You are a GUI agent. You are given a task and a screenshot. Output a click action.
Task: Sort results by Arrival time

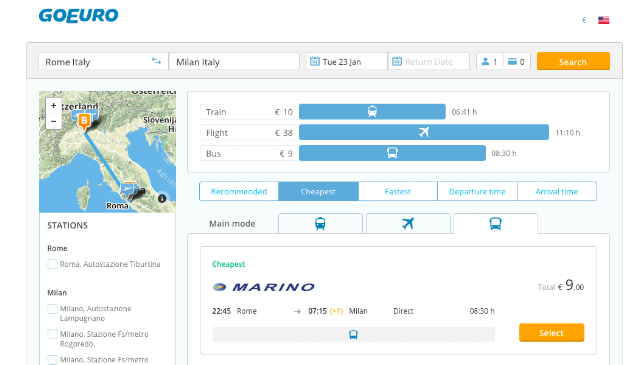[557, 191]
